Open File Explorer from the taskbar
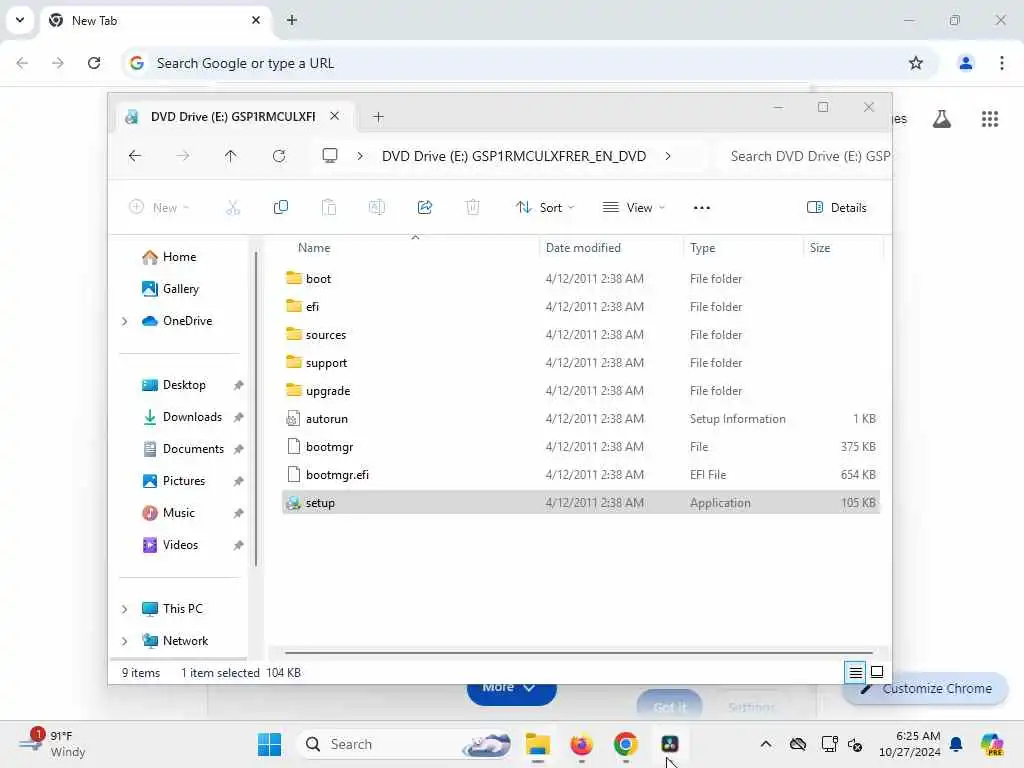Image resolution: width=1024 pixels, height=768 pixels. [537, 744]
